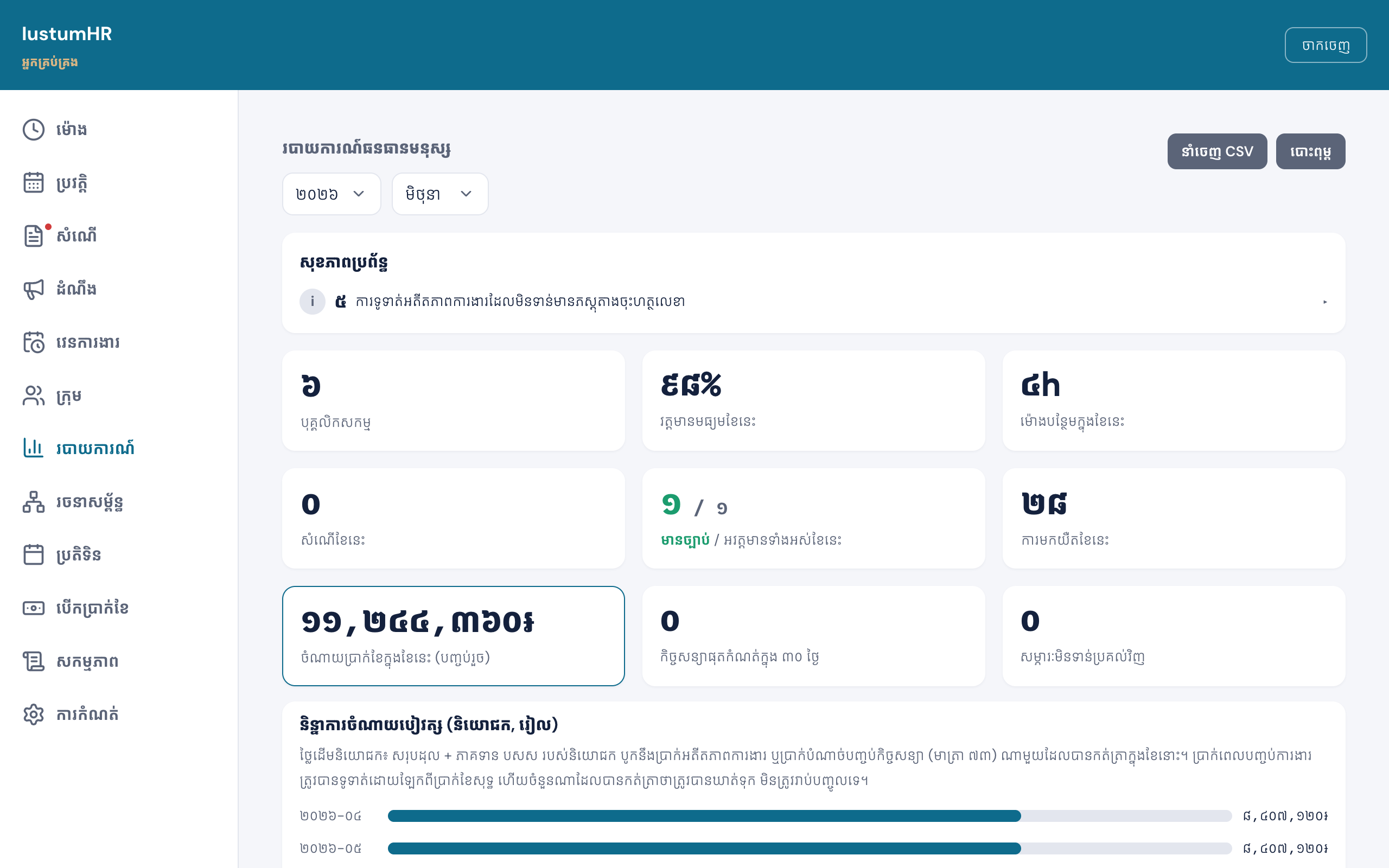The width and height of the screenshot is (1389, 868).
Task: Open the year dropdown showing ២០២៦
Action: 331,194
